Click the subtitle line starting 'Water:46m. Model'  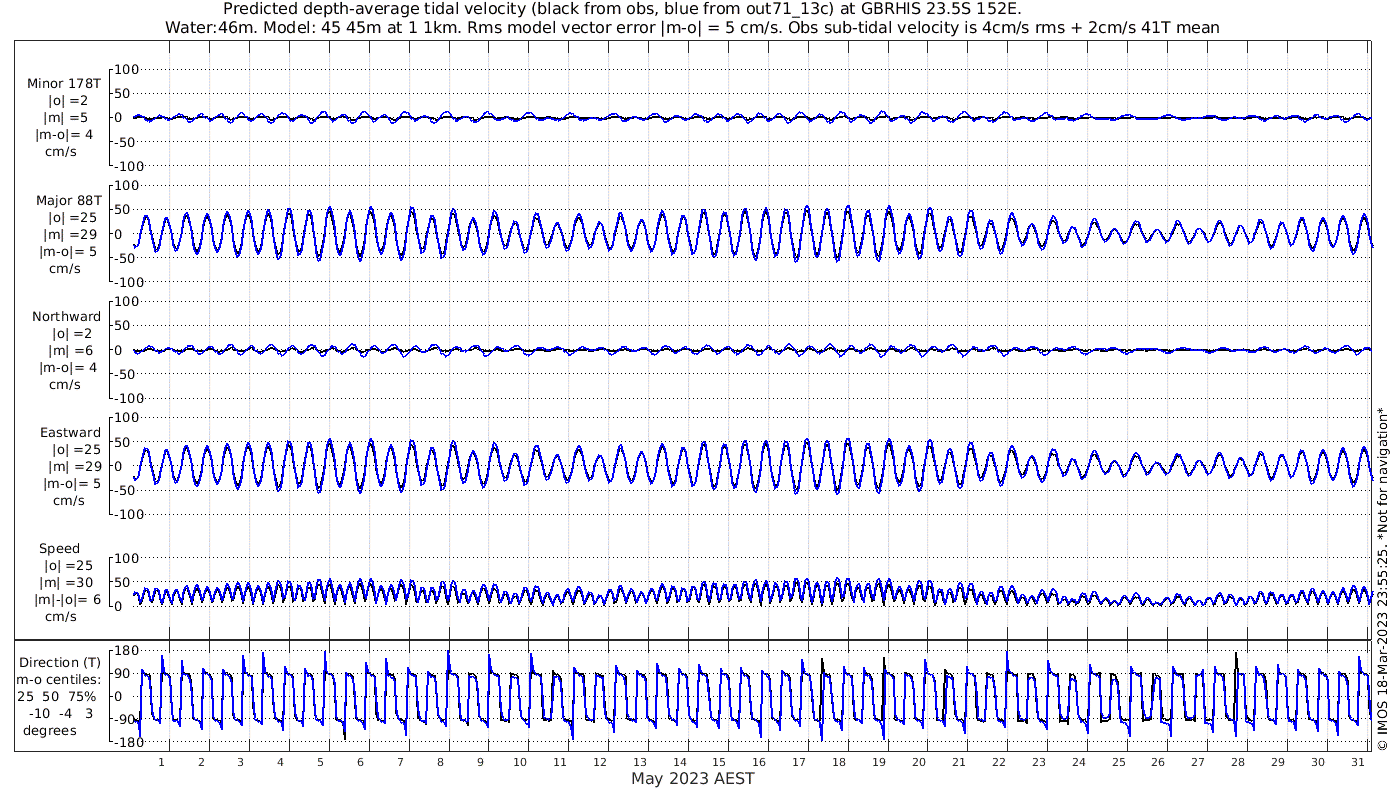pyautogui.click(x=692, y=27)
